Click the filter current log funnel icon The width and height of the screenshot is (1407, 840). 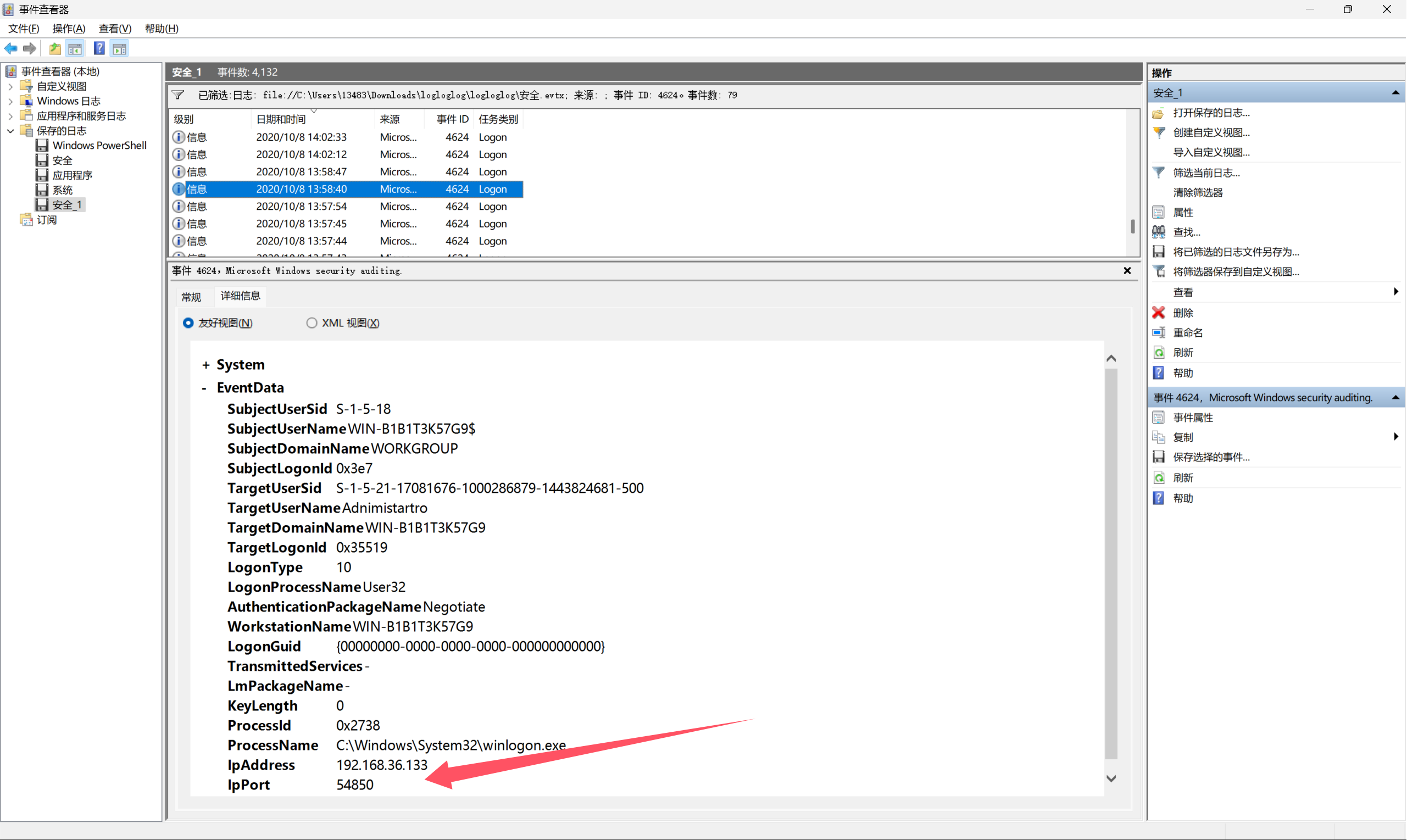[1159, 173]
